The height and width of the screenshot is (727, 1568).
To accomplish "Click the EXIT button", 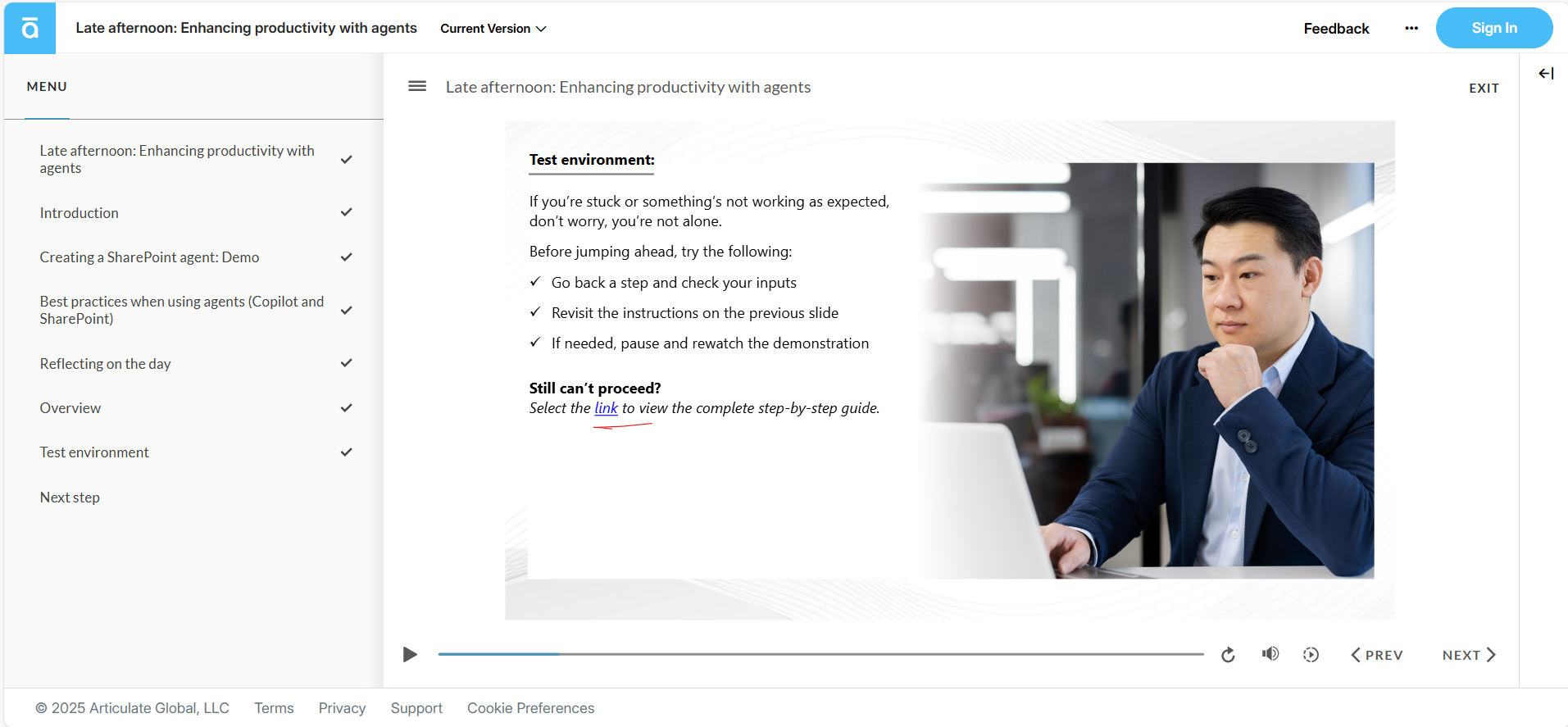I will click(x=1484, y=88).
